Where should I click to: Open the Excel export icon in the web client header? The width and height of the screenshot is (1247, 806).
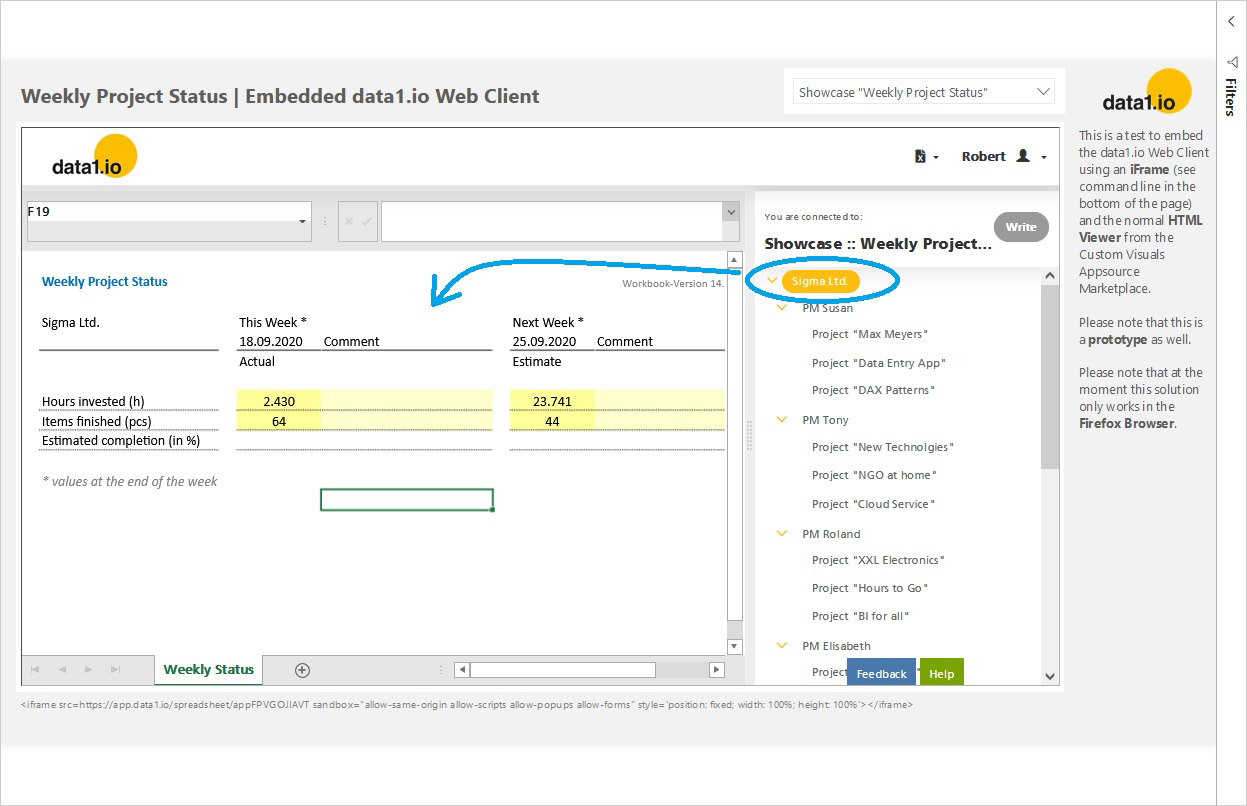(x=922, y=156)
